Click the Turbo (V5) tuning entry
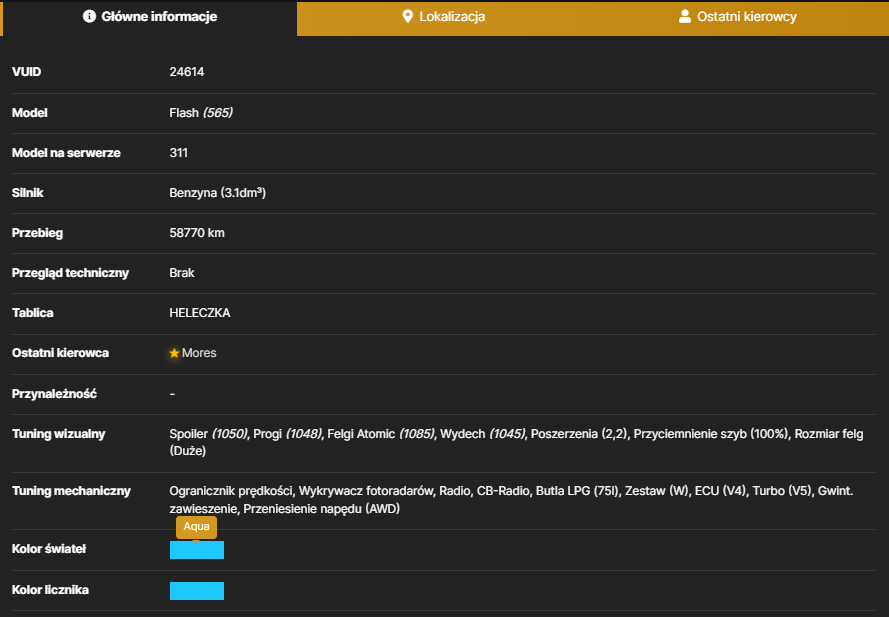This screenshot has height=617, width=889. click(x=782, y=491)
